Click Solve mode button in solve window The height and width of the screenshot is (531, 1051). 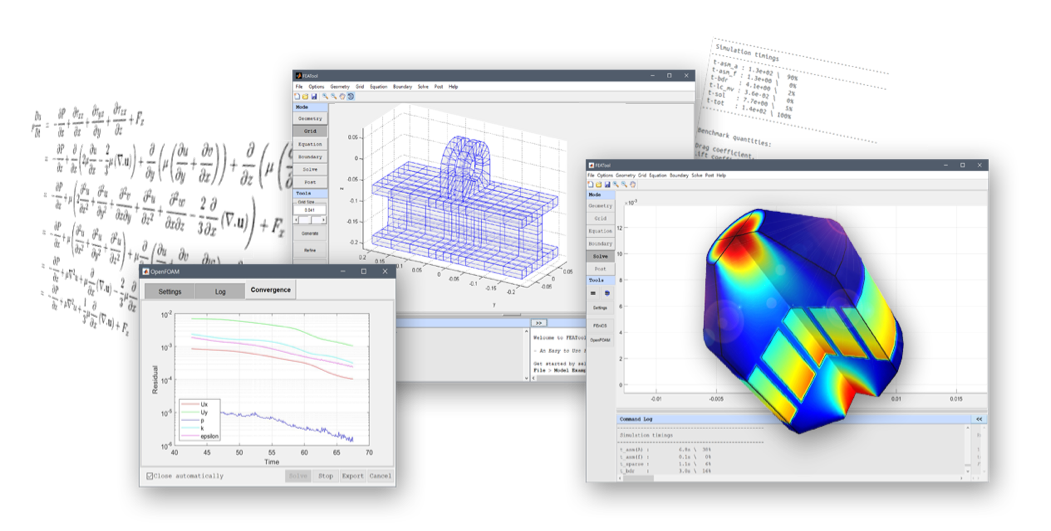(601, 256)
